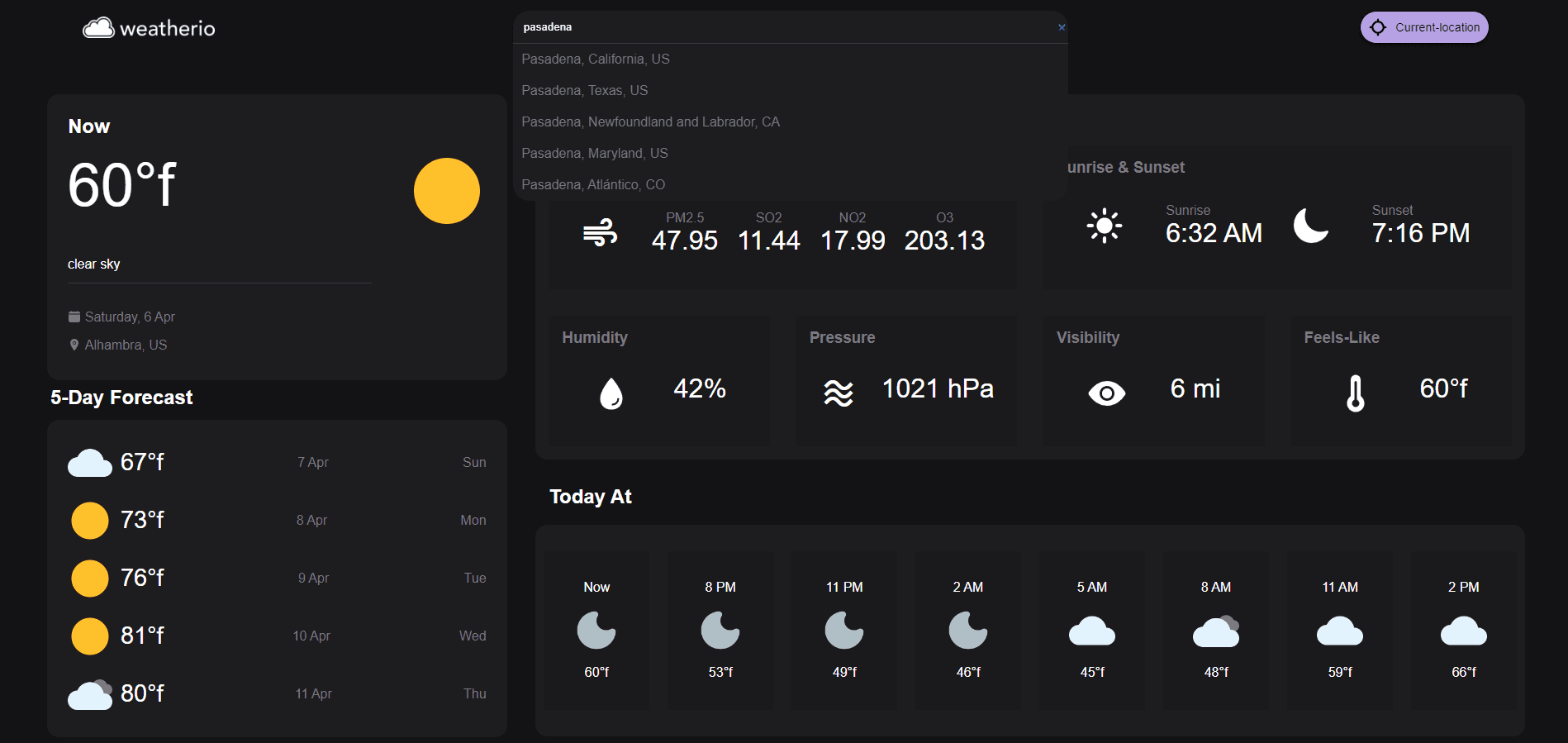Viewport: 1568px width, 743px height.
Task: Click the 53°f temperature at 8 PM
Action: point(720,672)
